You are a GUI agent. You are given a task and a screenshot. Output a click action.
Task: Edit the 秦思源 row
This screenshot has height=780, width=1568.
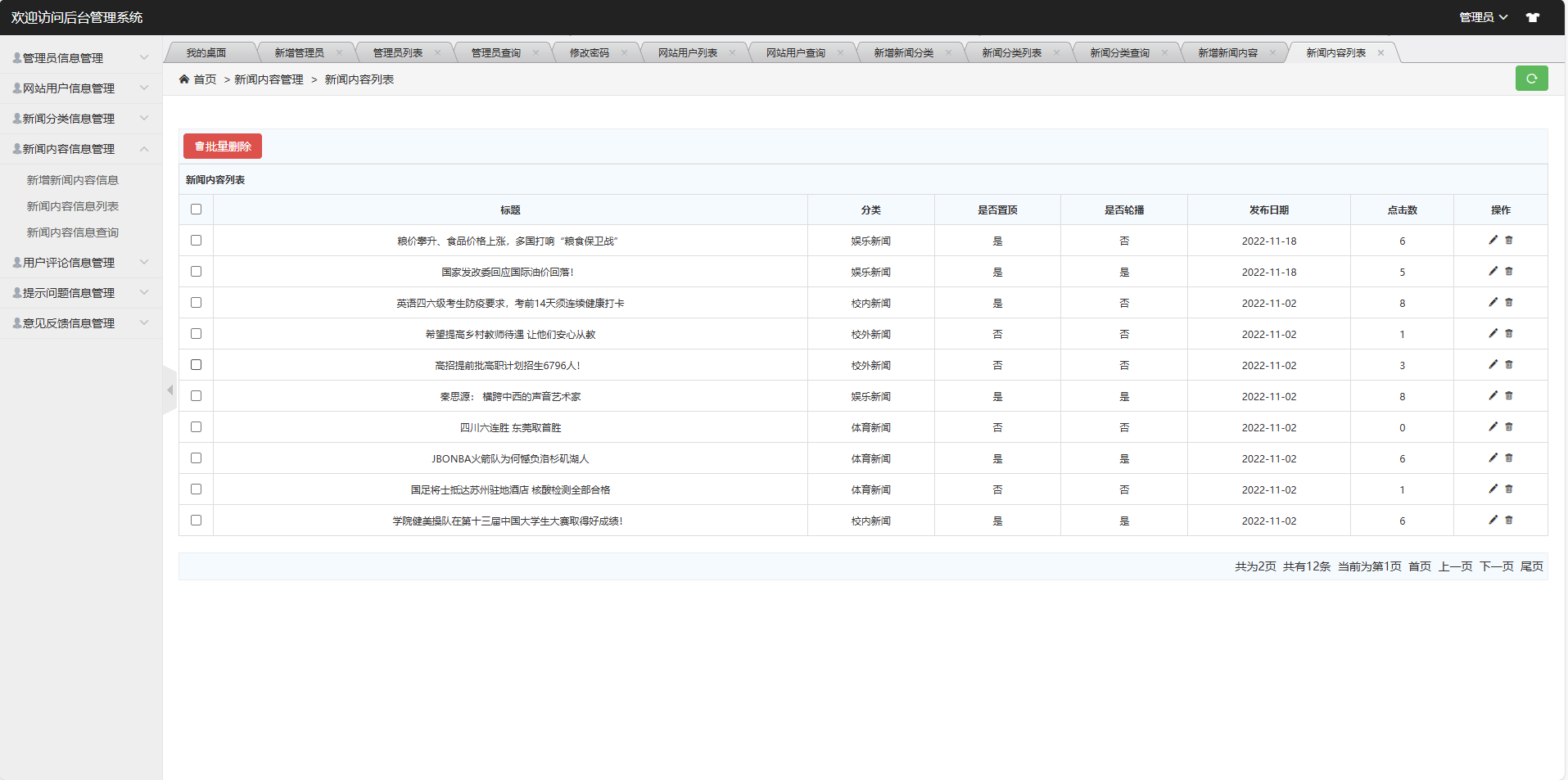coord(1493,395)
